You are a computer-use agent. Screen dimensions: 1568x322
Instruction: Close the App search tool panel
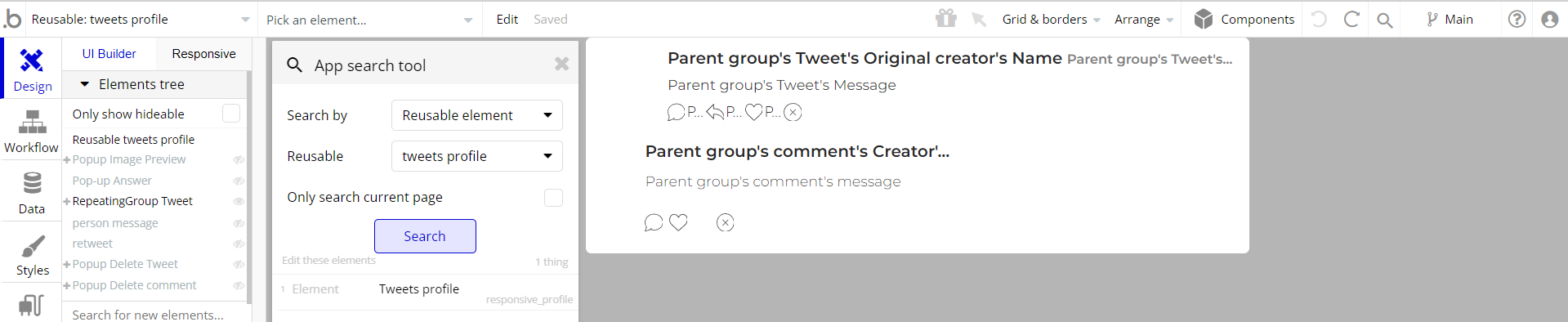click(x=561, y=64)
